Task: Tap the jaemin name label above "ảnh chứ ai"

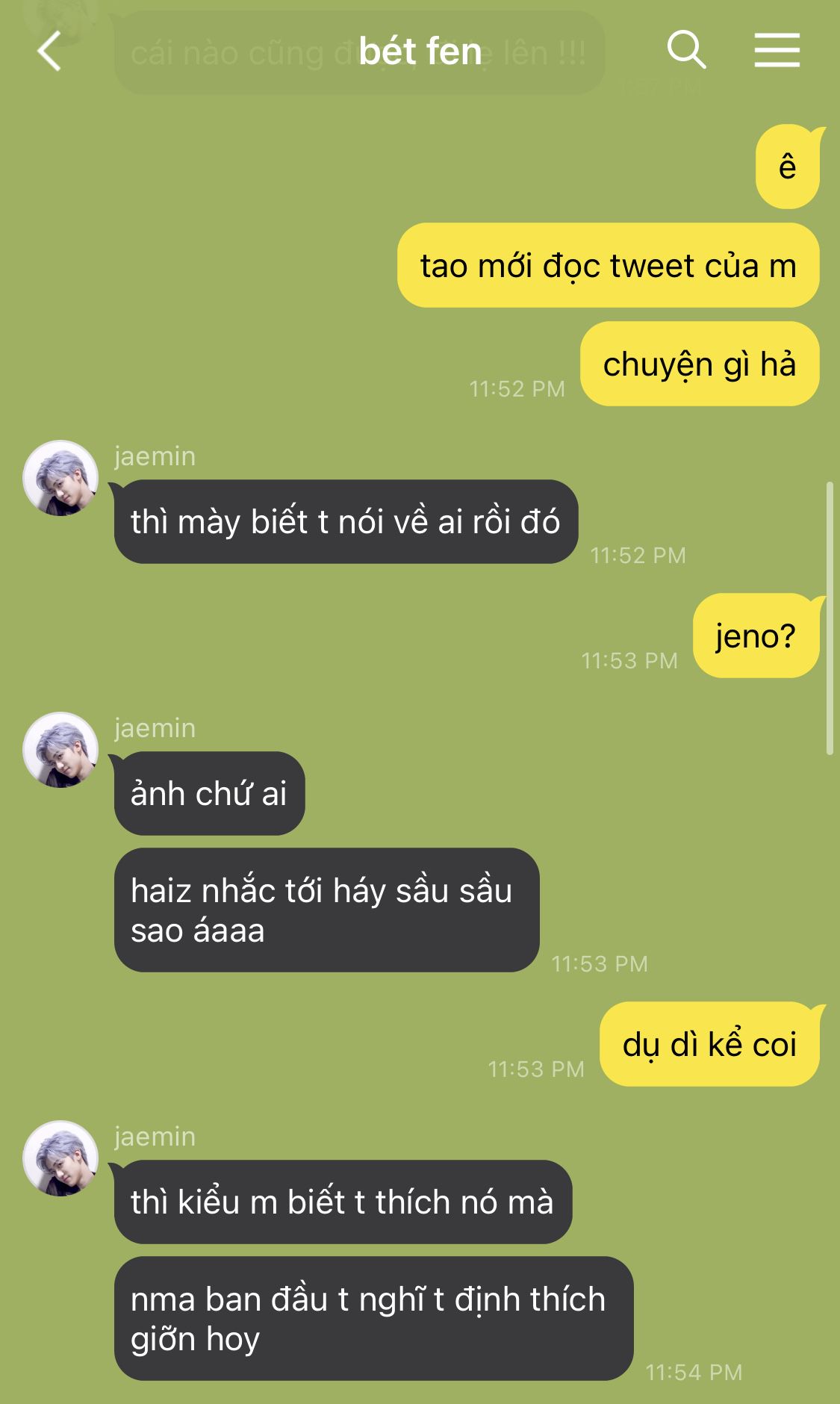Action: [x=155, y=728]
